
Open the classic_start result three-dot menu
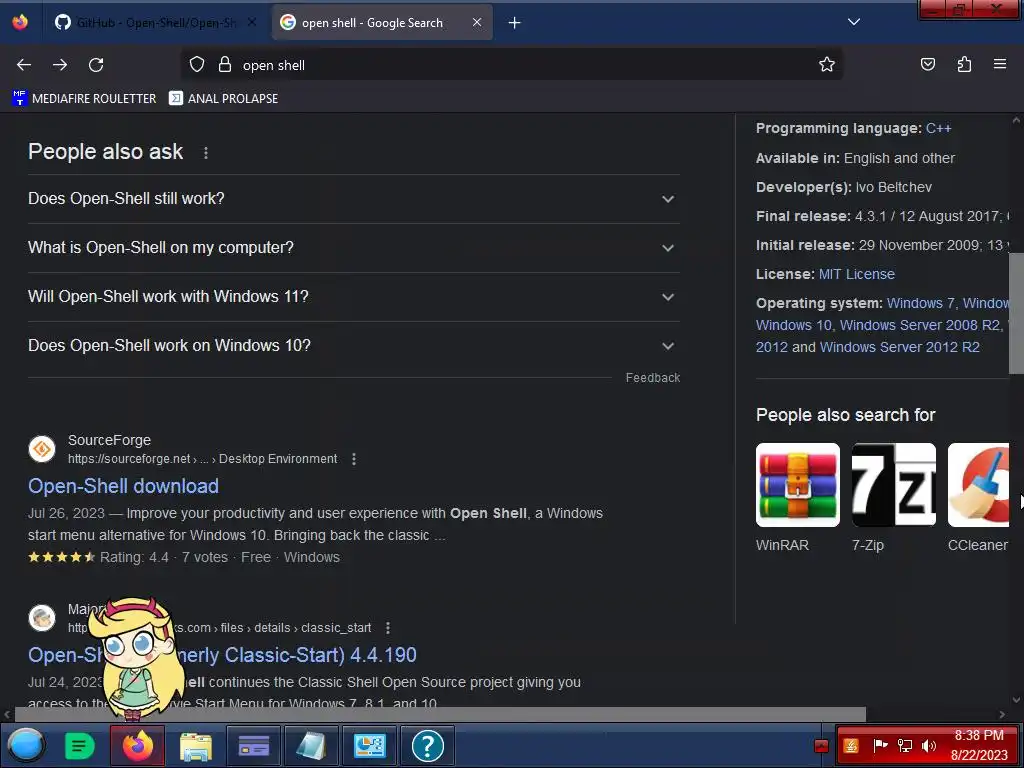click(388, 628)
